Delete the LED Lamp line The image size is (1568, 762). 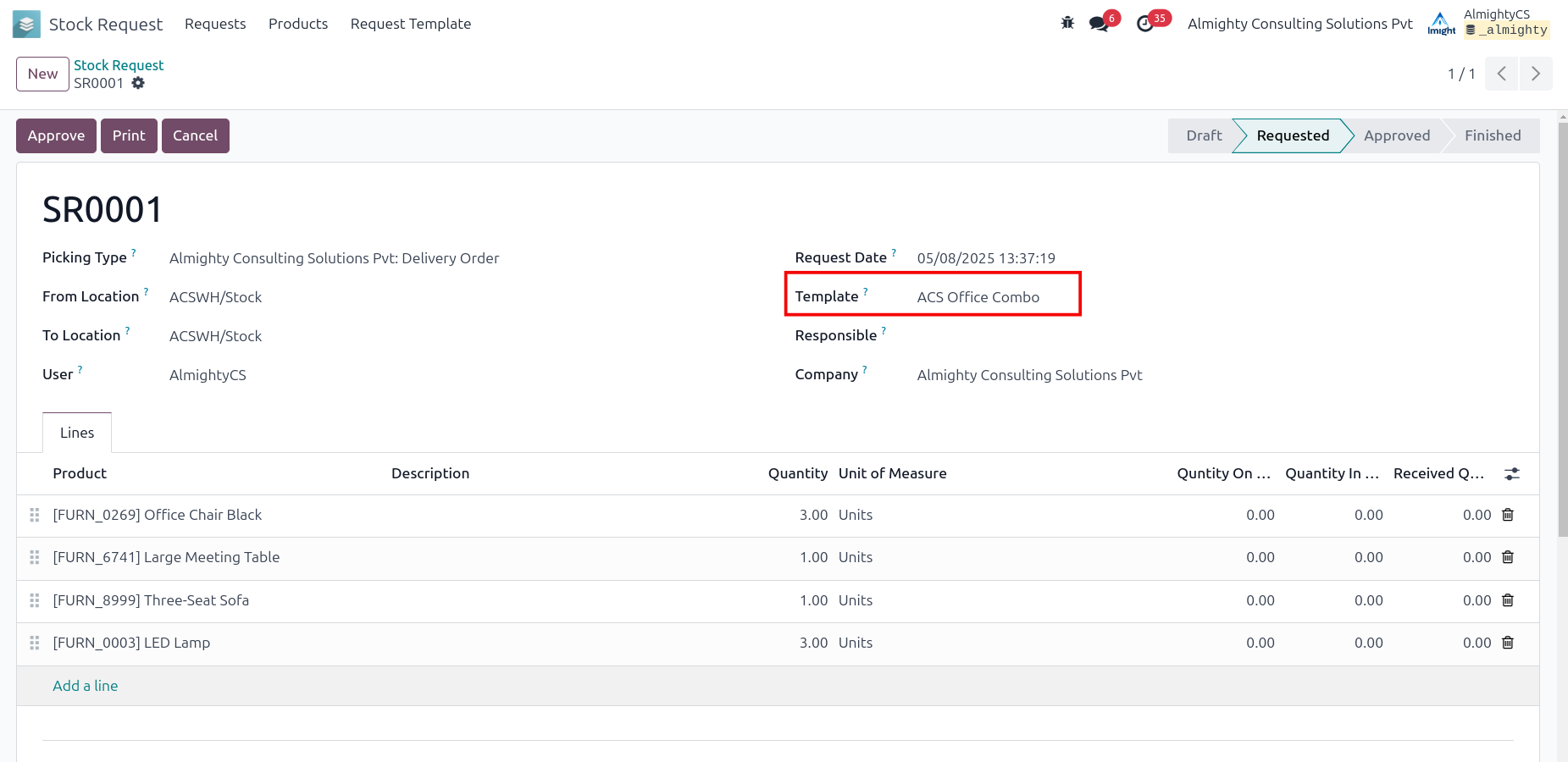click(x=1508, y=643)
